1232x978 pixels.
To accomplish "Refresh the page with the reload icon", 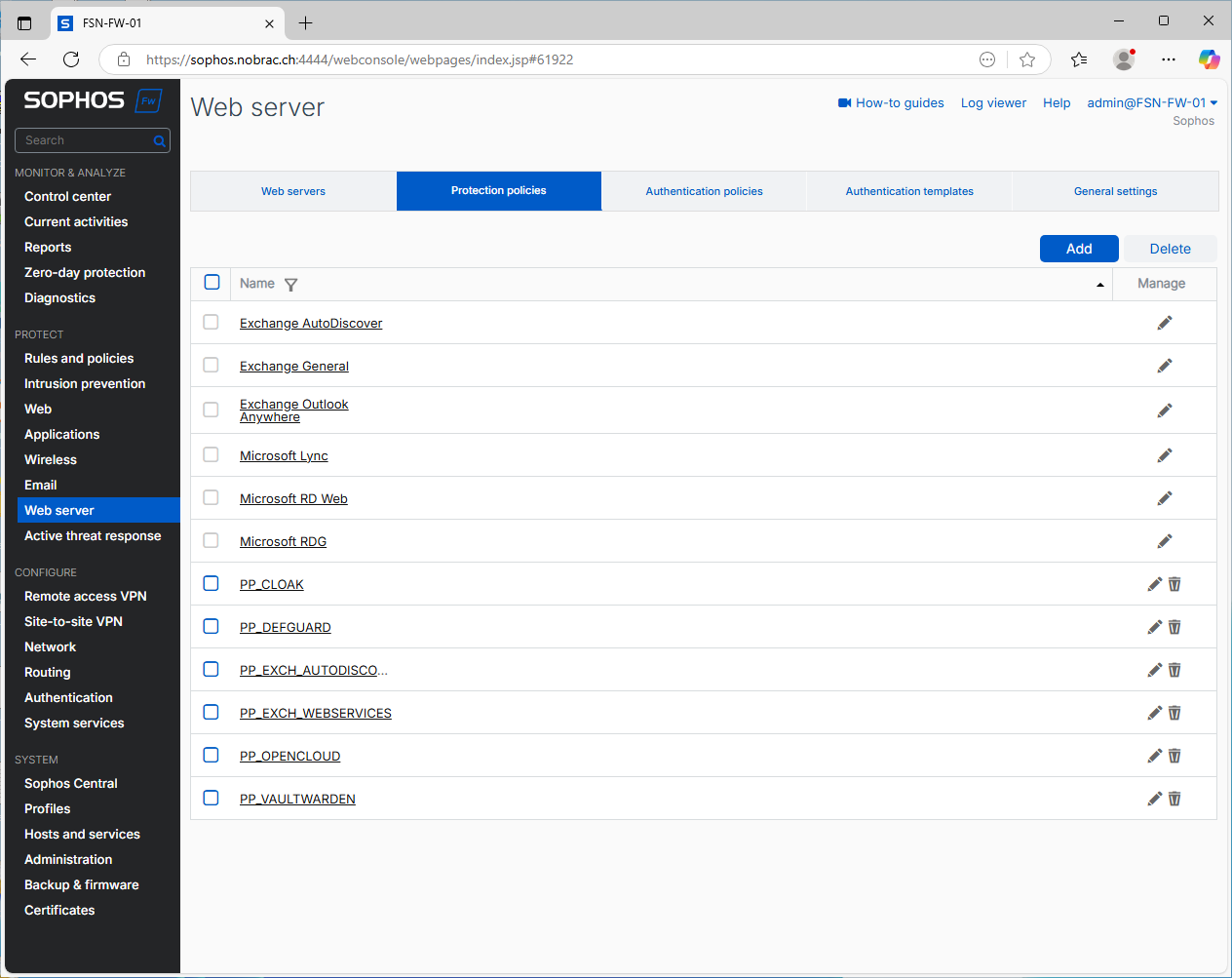I will click(x=71, y=59).
